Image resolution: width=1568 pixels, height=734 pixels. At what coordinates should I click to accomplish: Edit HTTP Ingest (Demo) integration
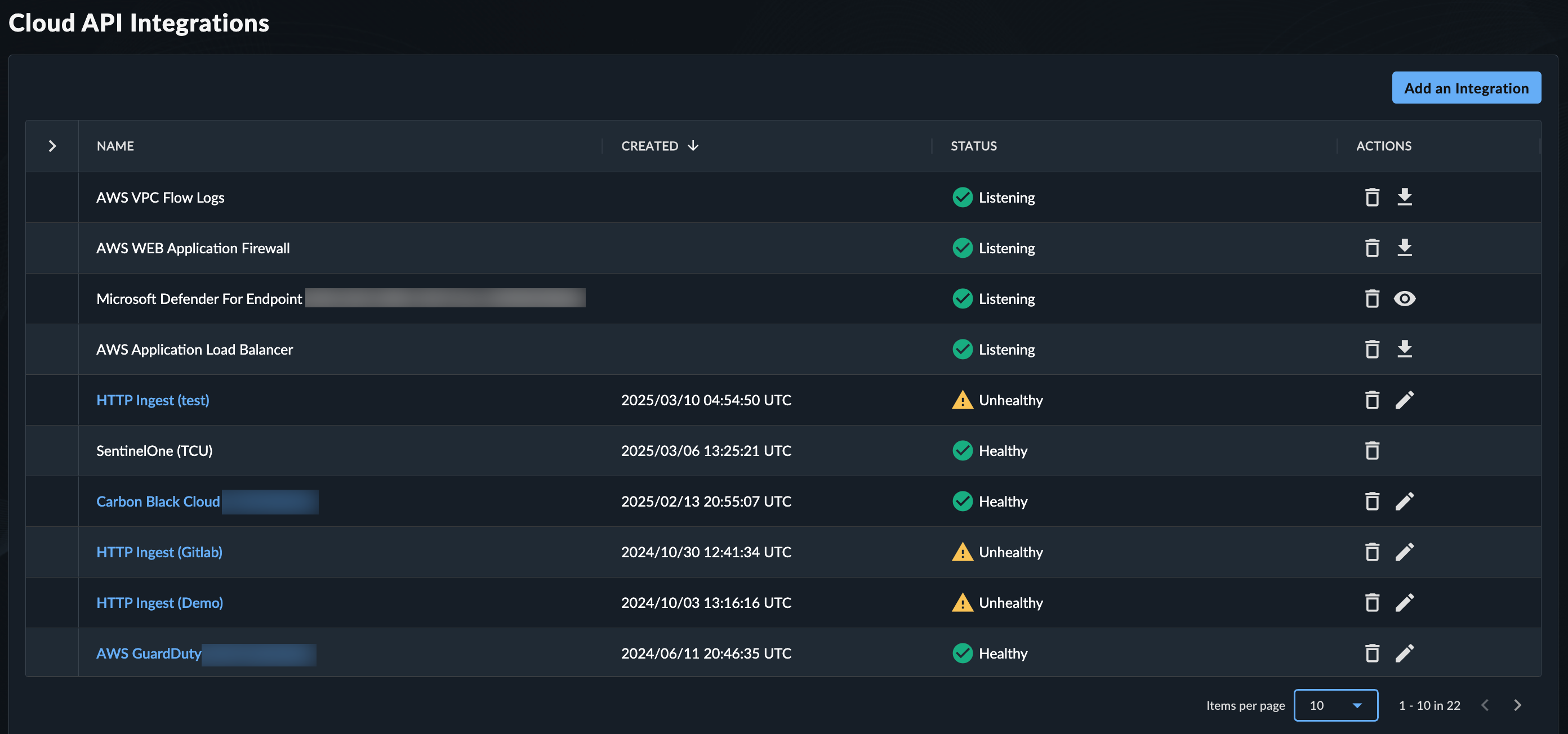[1404, 603]
